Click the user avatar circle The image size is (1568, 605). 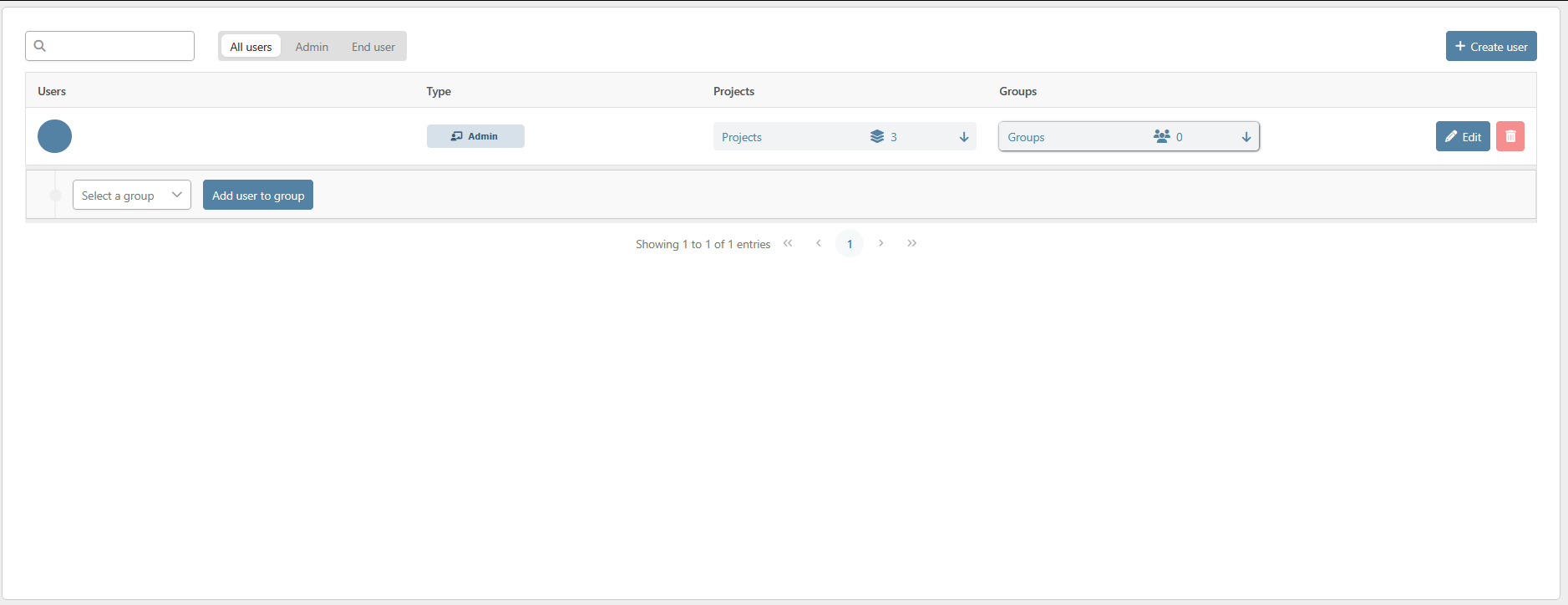pyautogui.click(x=54, y=136)
